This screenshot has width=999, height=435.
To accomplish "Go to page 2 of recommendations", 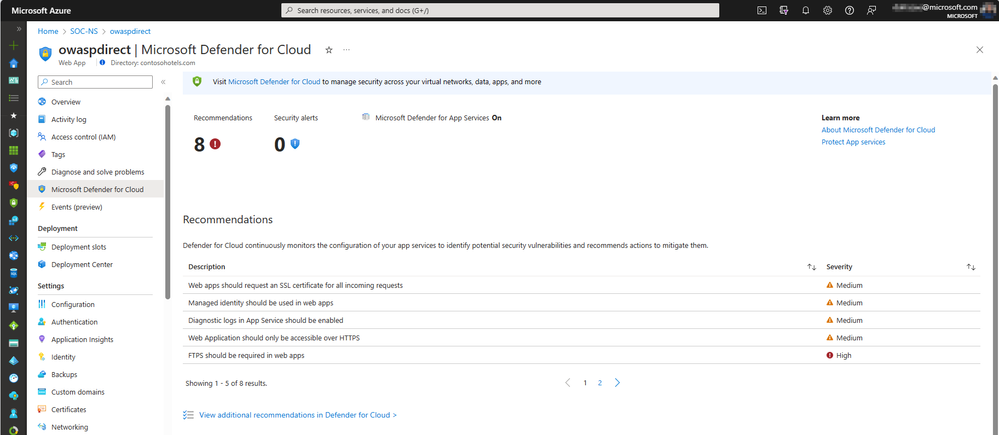I will (x=600, y=383).
